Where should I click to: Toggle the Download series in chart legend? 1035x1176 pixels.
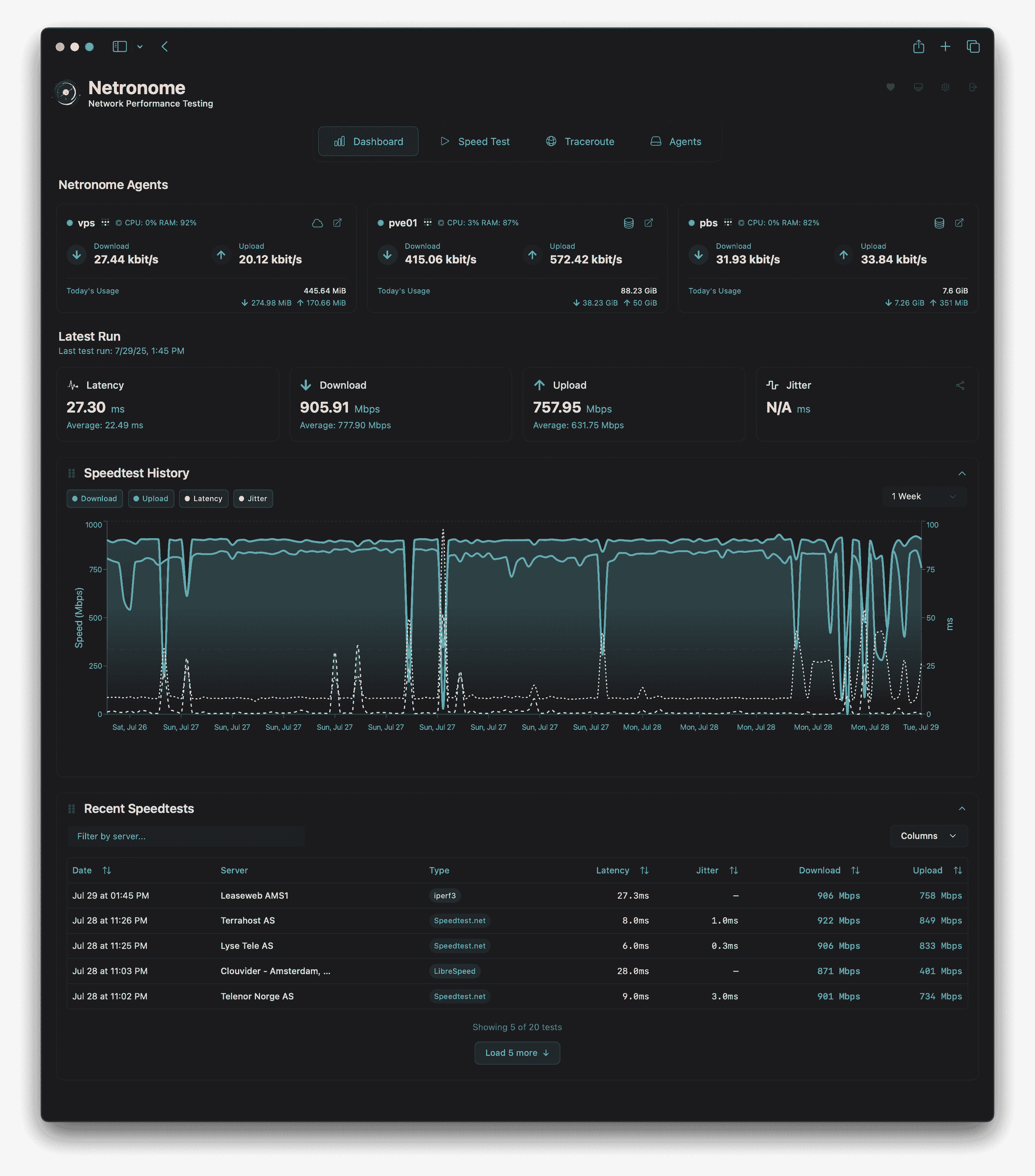[95, 498]
